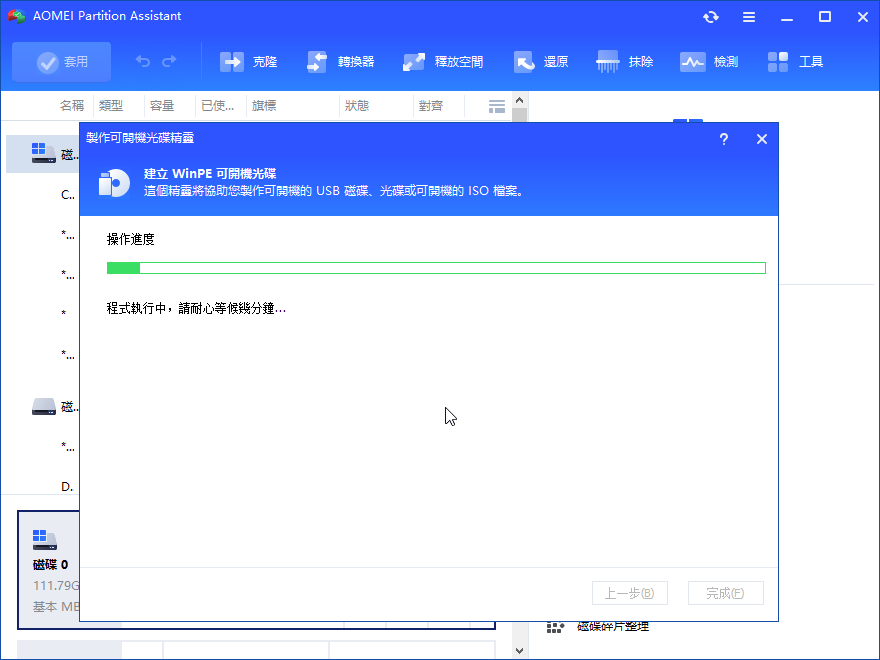
Task: Click the 類型 column header
Action: [111, 106]
